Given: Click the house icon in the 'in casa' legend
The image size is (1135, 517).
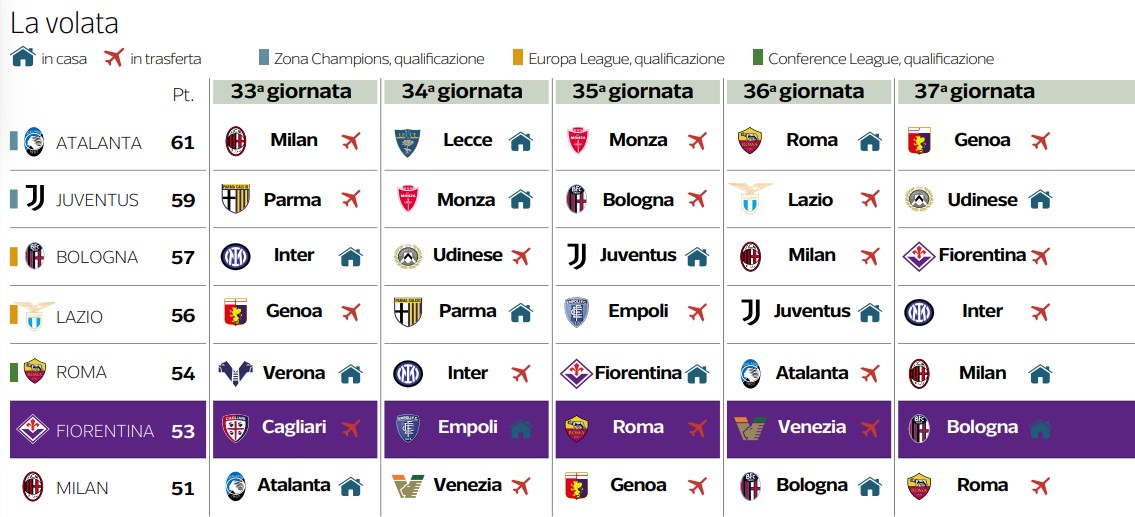Looking at the screenshot, I should click(23, 56).
